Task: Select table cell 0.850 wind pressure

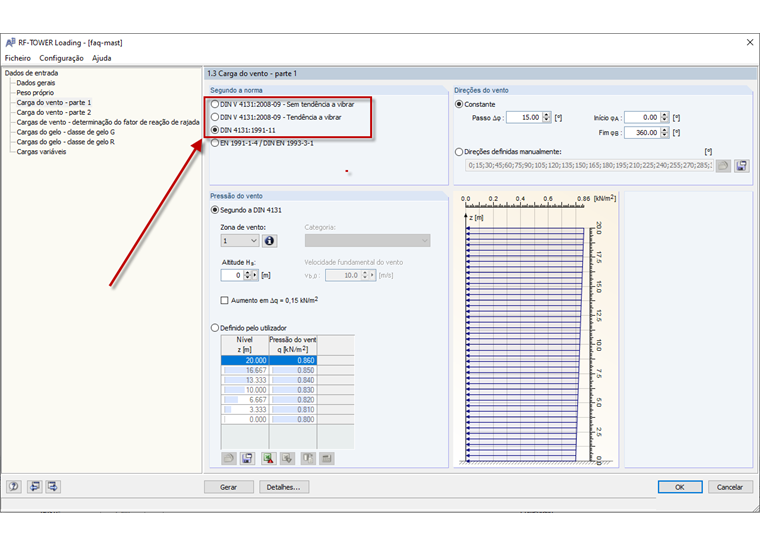Action: click(x=293, y=370)
